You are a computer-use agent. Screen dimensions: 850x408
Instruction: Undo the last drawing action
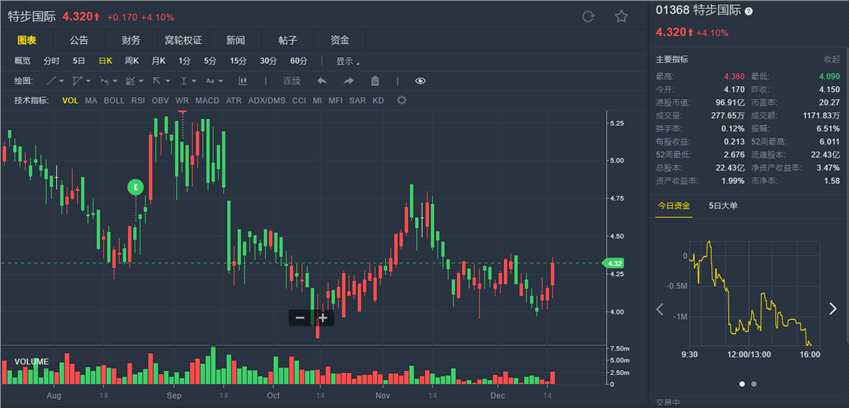(322, 81)
